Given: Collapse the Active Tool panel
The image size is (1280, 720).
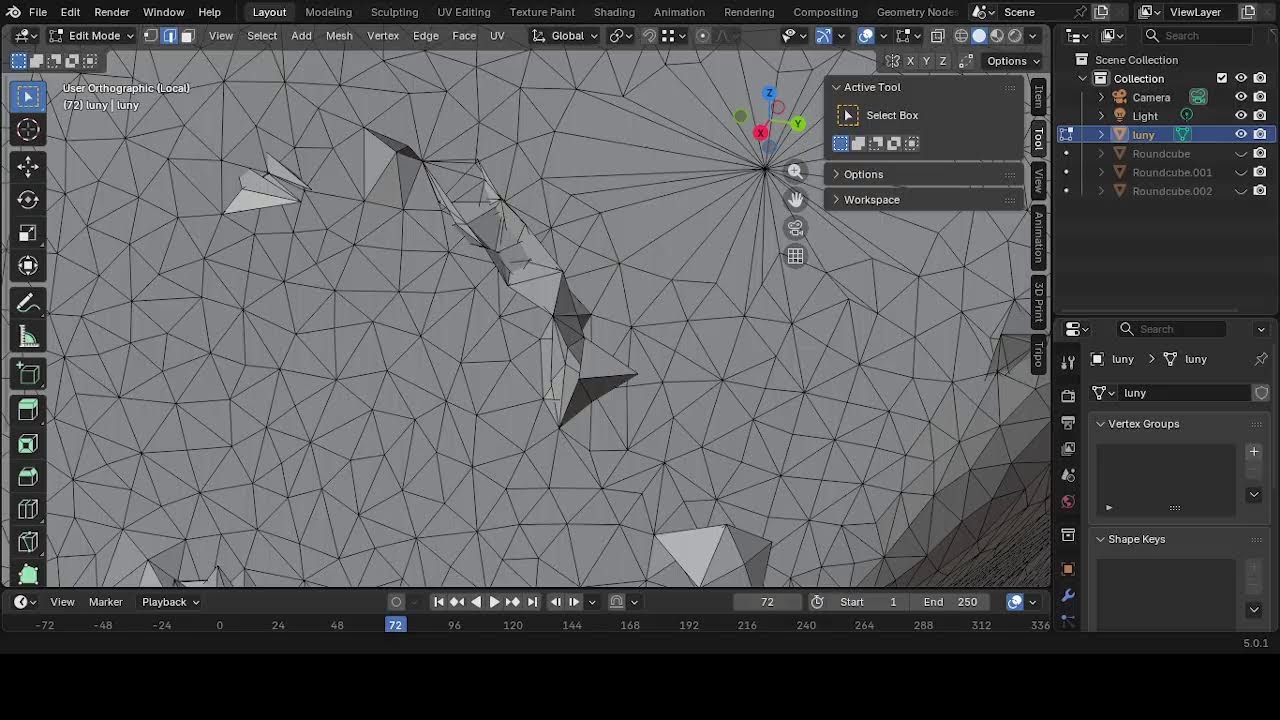Looking at the screenshot, I should tap(836, 87).
